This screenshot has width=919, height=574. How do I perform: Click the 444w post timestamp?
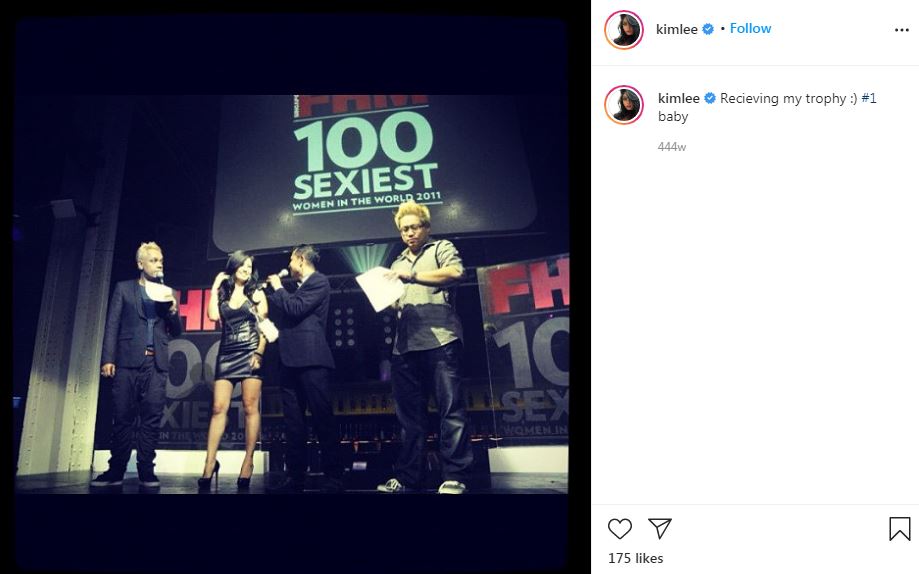(x=672, y=147)
